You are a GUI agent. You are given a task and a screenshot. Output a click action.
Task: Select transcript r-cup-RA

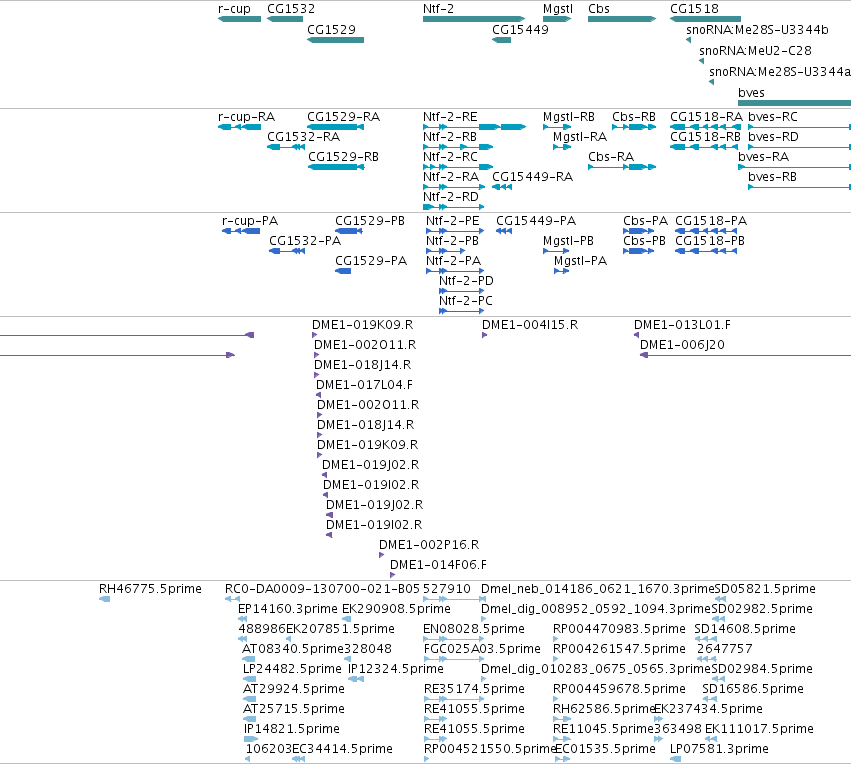coord(239,127)
